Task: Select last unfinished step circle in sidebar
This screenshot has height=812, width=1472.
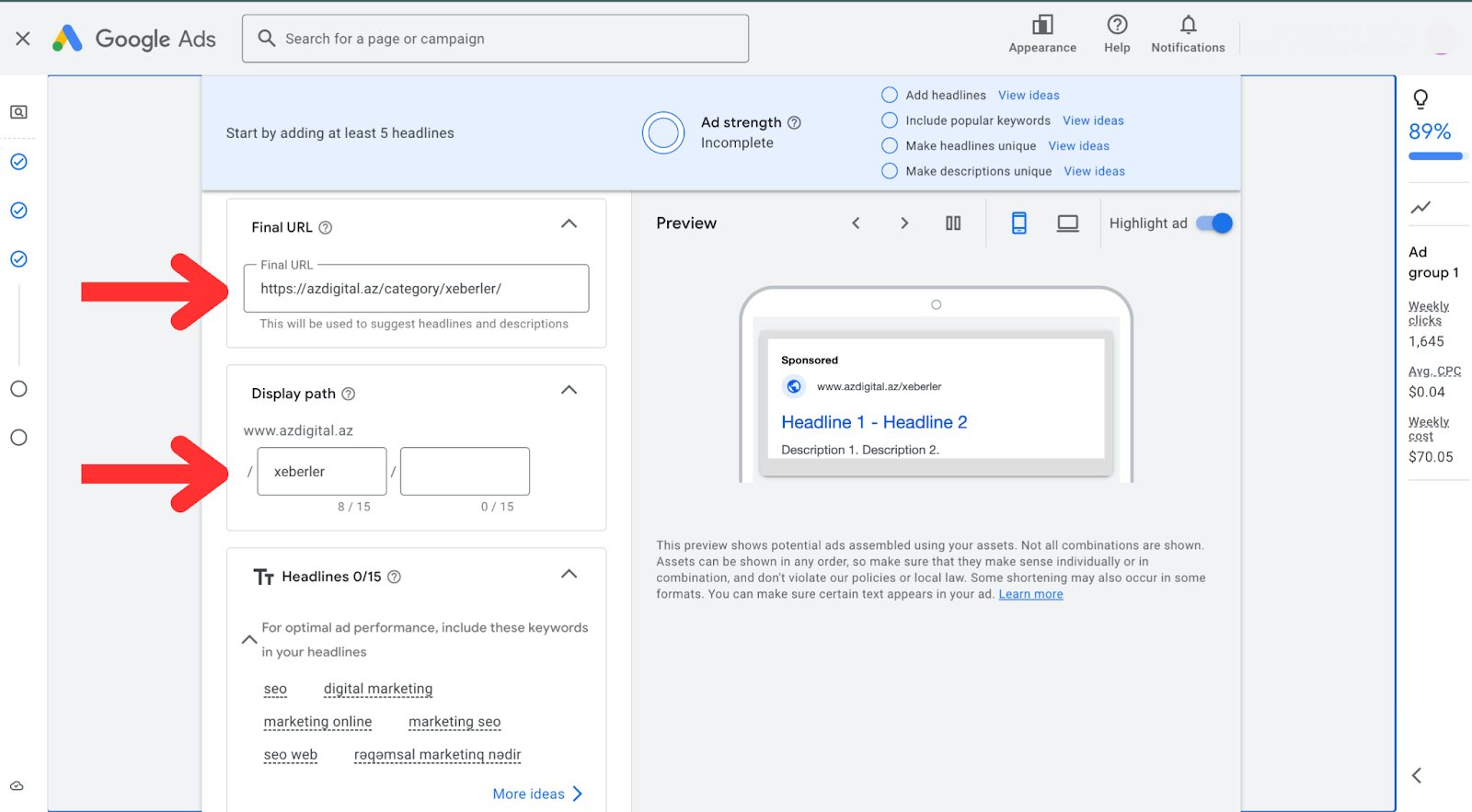Action: (18, 438)
